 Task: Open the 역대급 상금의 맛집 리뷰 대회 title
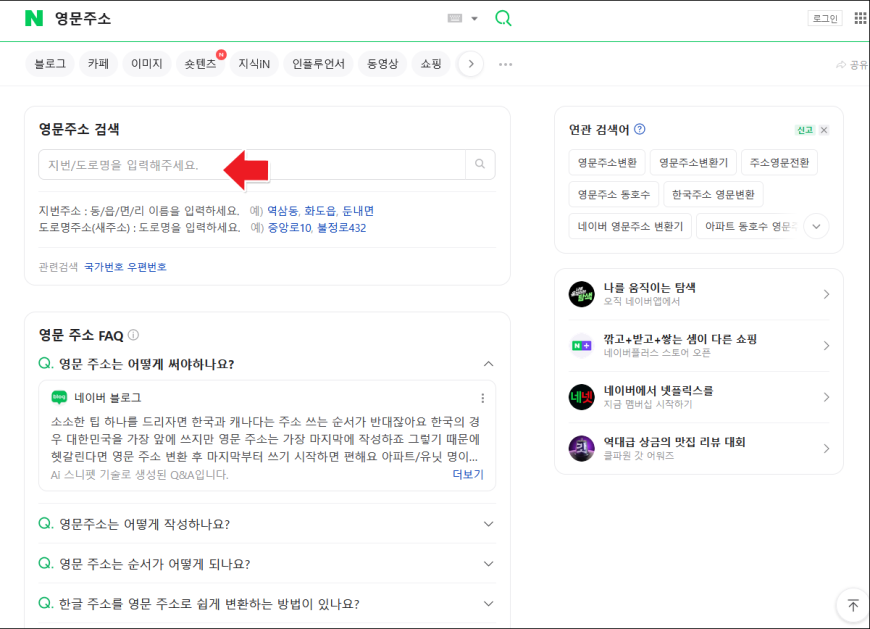(x=675, y=442)
